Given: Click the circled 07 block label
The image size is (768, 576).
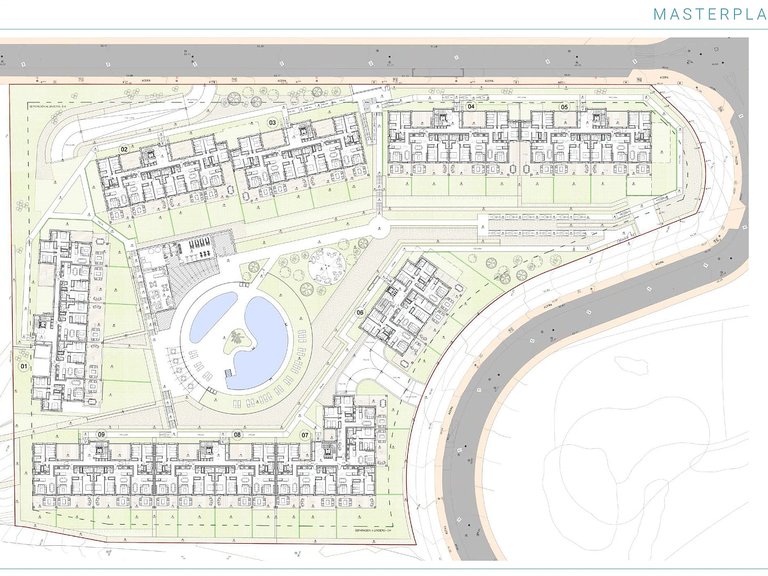Looking at the screenshot, I should pyautogui.click(x=305, y=434).
